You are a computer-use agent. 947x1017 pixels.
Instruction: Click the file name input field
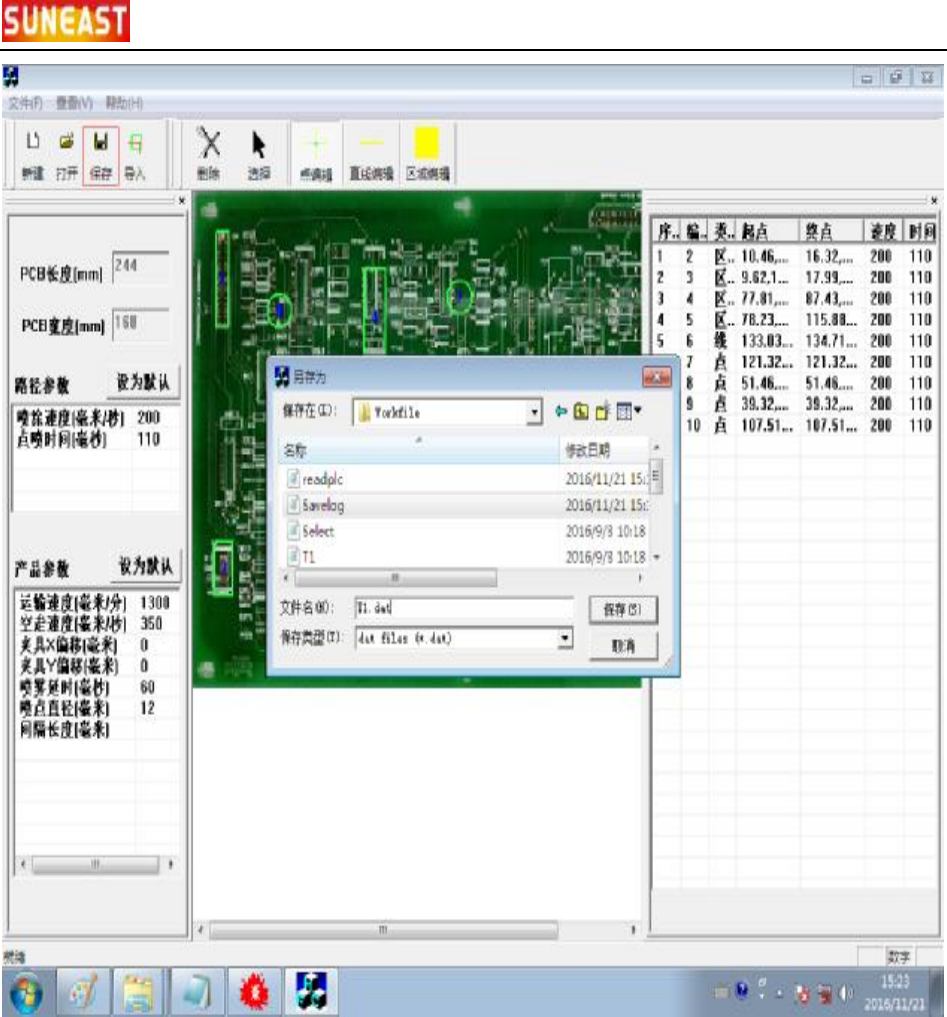coord(464,608)
